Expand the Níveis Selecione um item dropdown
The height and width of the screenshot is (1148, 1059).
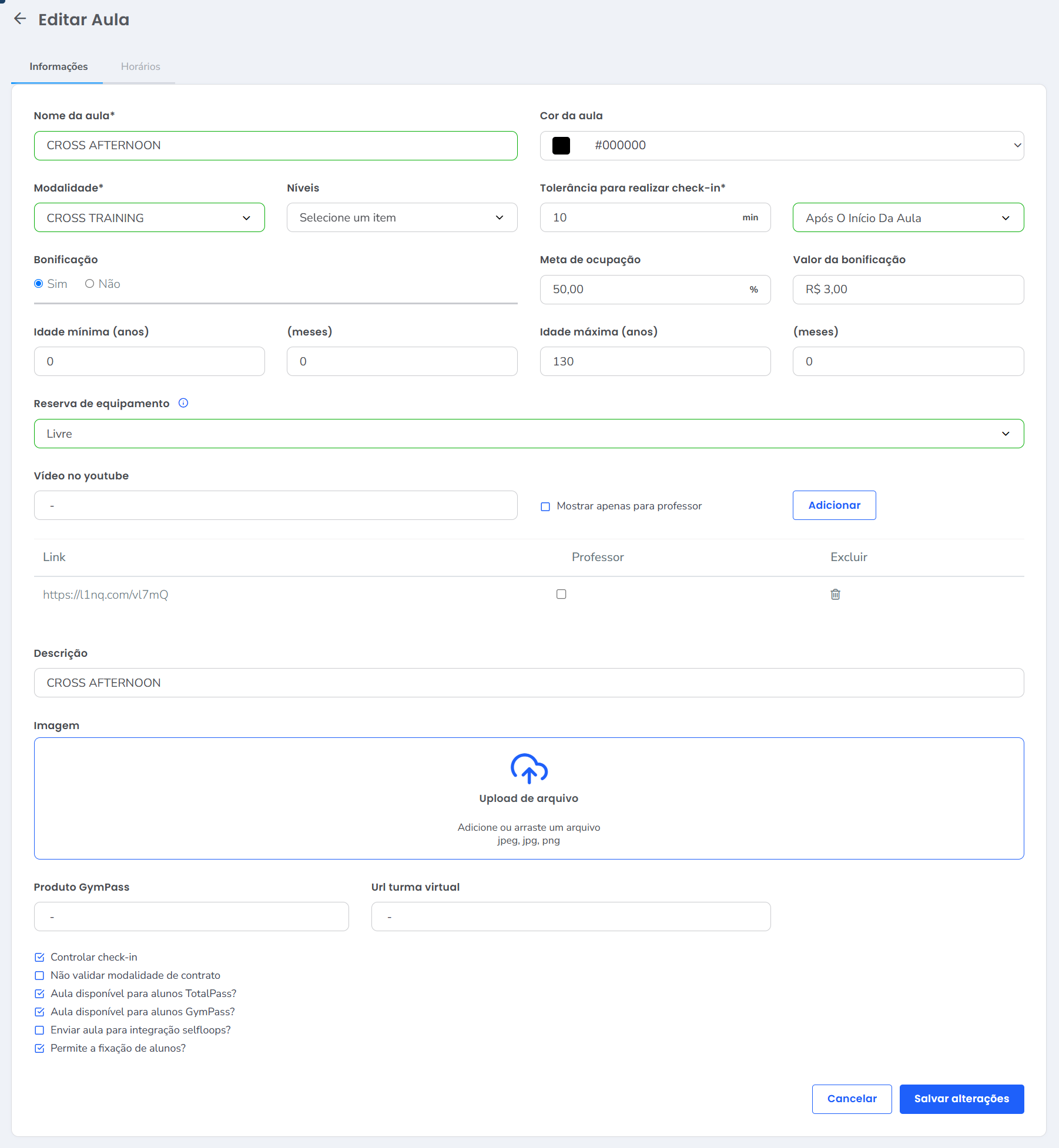tap(402, 218)
